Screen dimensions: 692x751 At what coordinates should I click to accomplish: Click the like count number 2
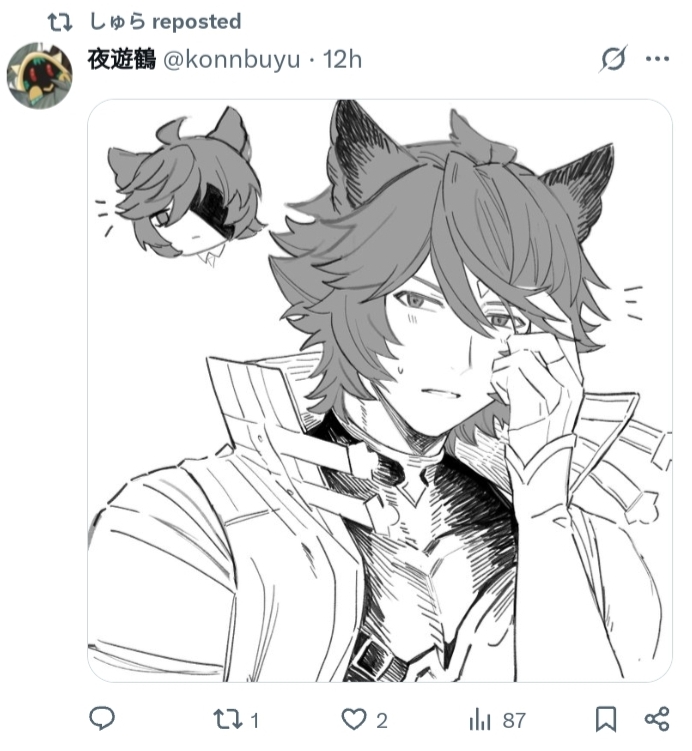tap(382, 720)
